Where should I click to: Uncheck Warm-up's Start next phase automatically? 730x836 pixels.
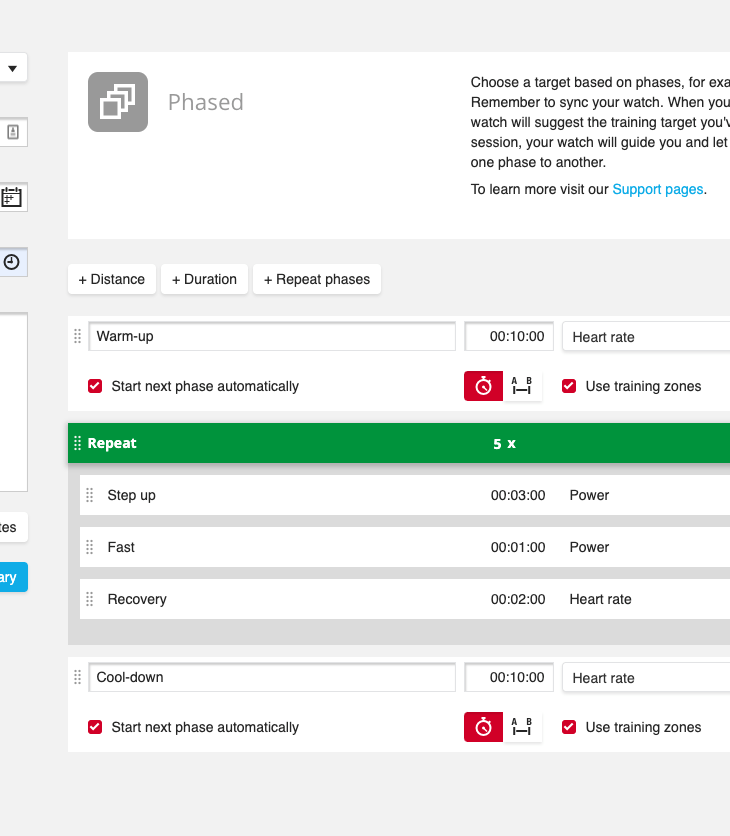coord(95,386)
